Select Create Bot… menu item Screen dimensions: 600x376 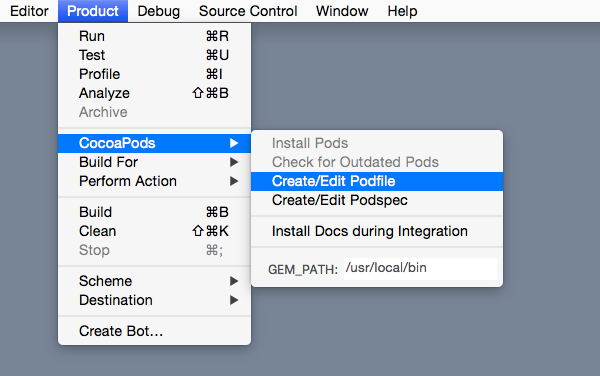[x=155, y=331]
